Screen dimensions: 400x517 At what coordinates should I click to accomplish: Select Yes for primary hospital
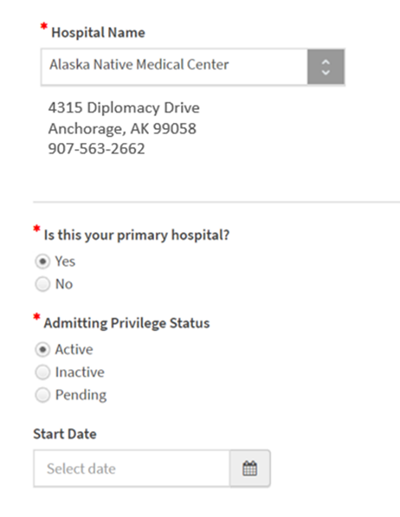(43, 261)
